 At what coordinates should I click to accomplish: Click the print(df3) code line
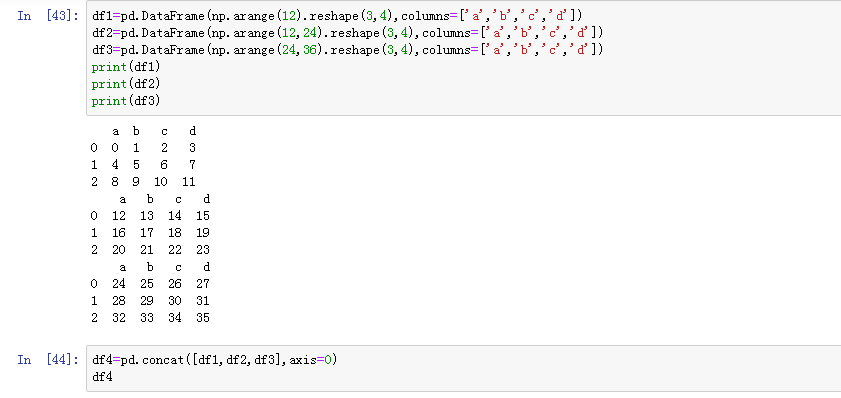pos(126,101)
